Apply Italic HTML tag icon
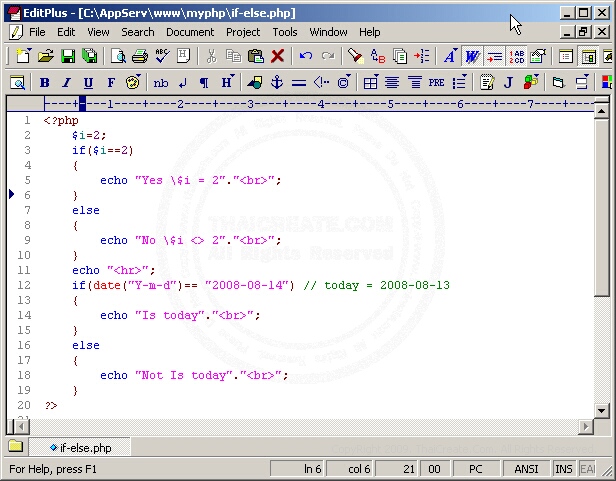The height and width of the screenshot is (481, 616). pyautogui.click(x=67, y=83)
